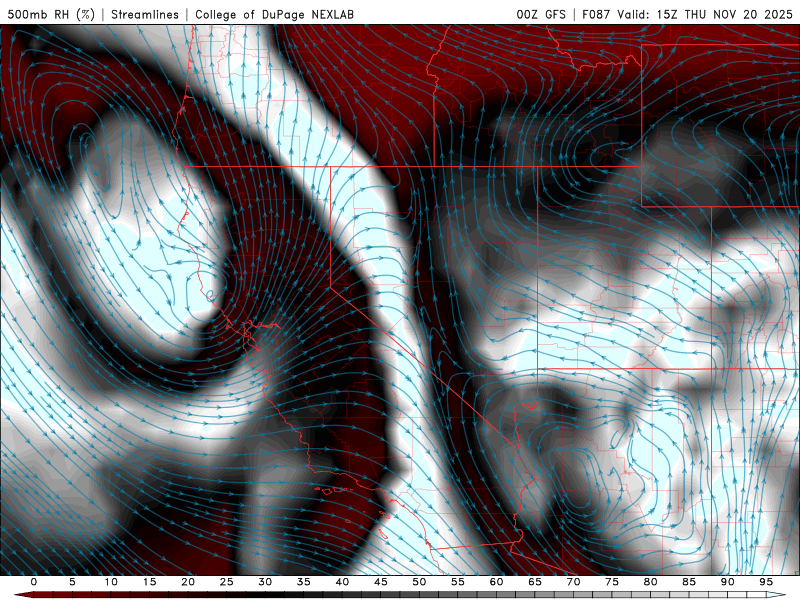
Task: Click the 30 value on the color scale
Action: 265,582
